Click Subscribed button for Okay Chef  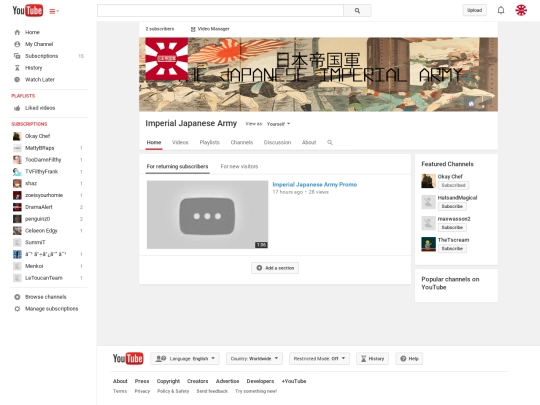click(453, 185)
